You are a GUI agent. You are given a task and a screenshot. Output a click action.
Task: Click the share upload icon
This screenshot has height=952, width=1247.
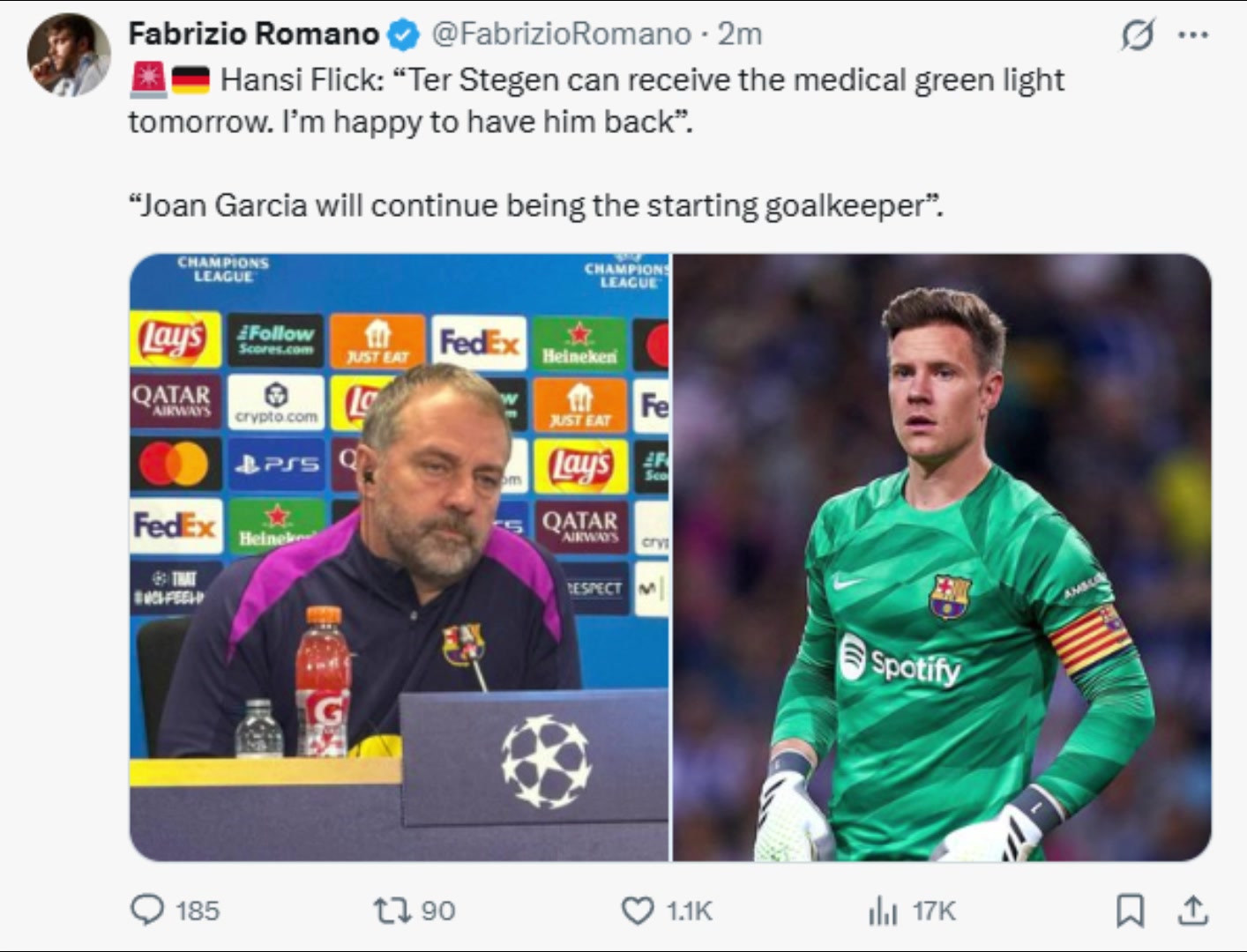[1192, 910]
